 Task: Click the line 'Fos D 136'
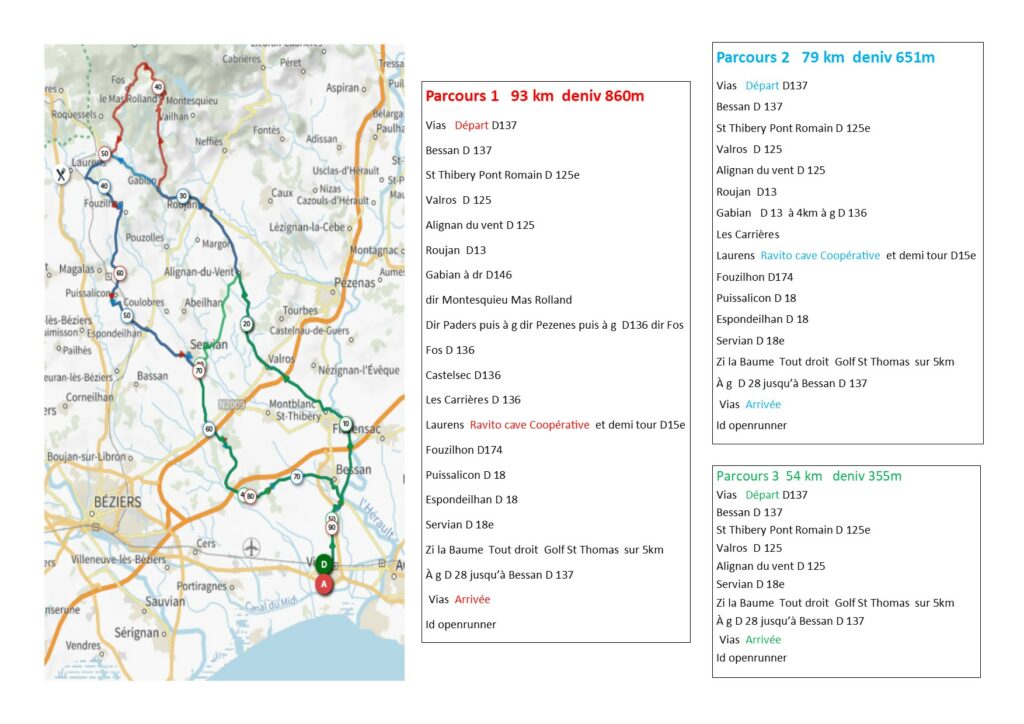click(x=450, y=350)
